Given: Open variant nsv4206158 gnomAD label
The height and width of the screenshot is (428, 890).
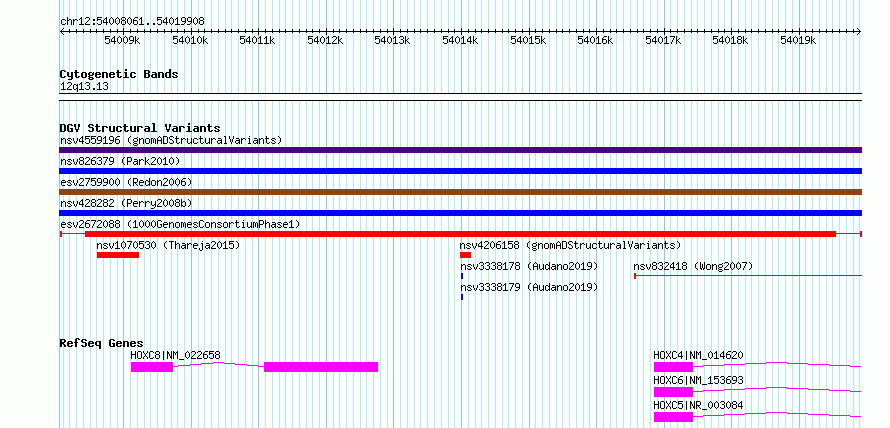Looking at the screenshot, I should (570, 245).
